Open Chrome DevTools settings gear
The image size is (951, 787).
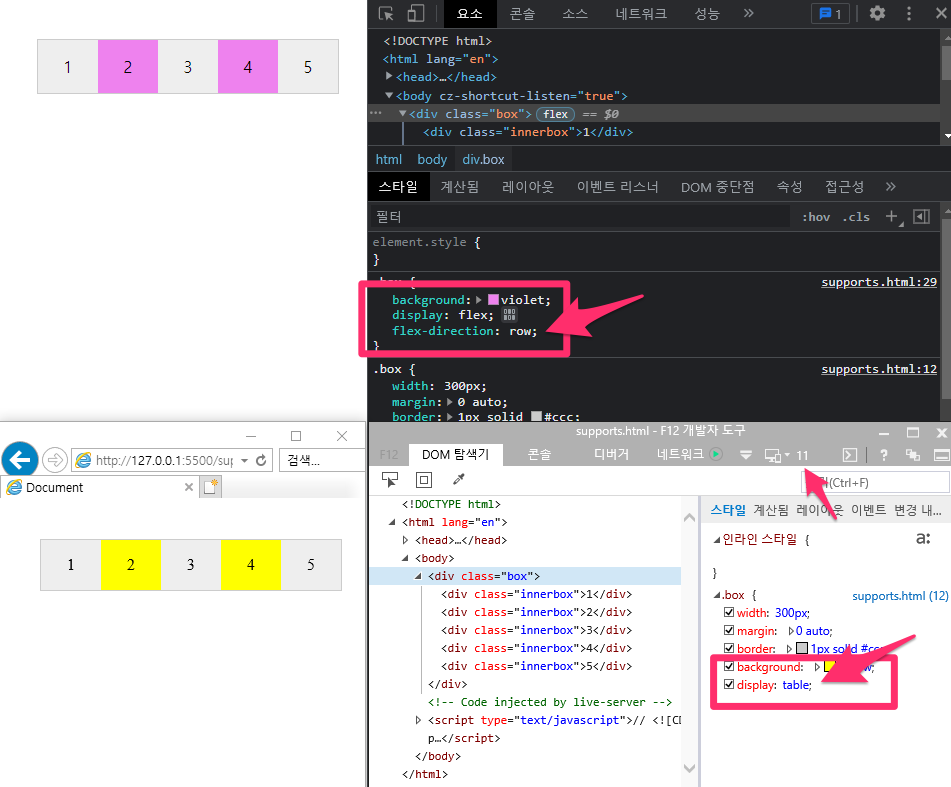click(877, 13)
